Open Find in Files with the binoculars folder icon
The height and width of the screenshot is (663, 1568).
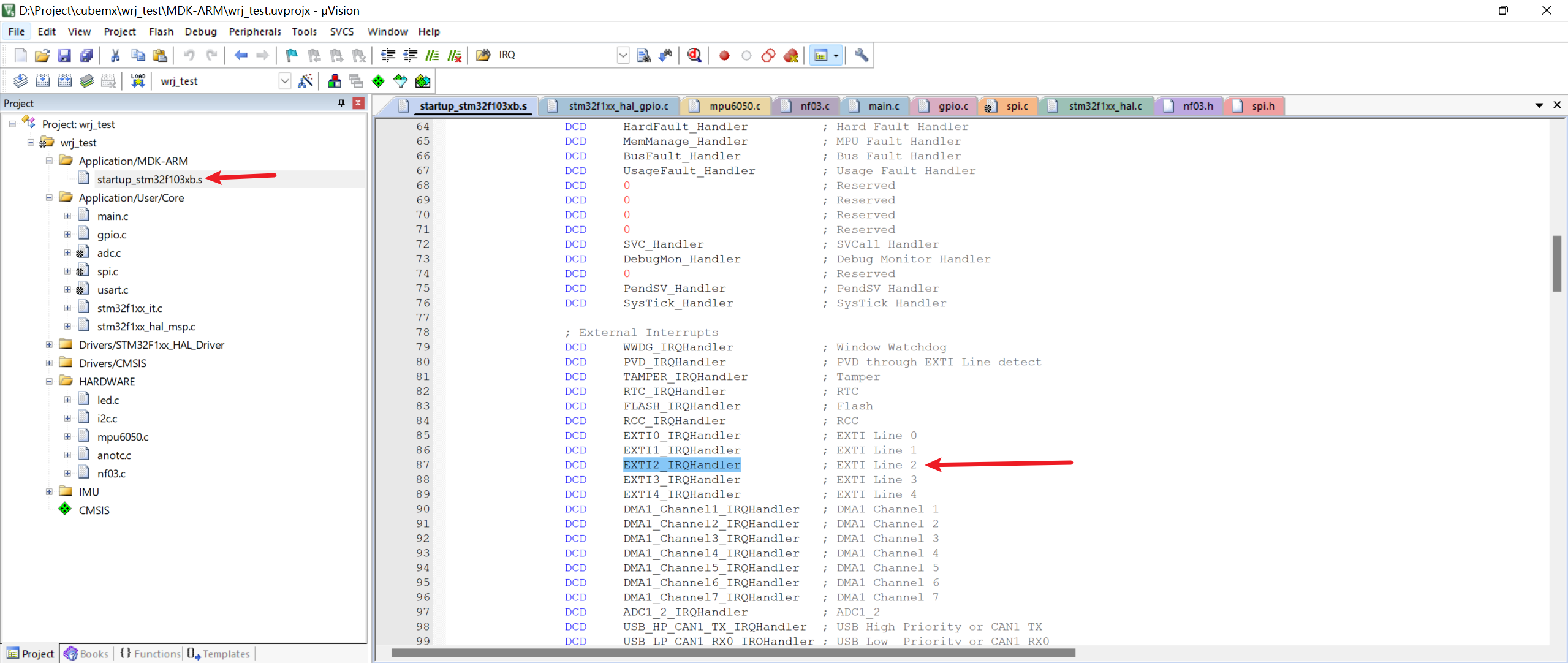[483, 55]
